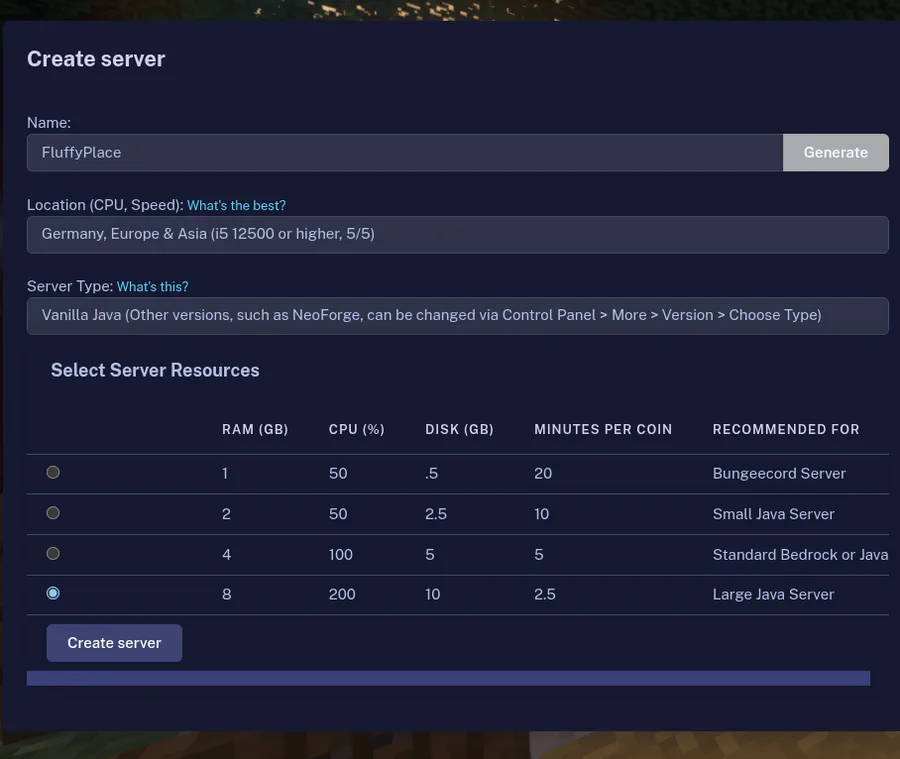Click the RECOMMENDED FOR column header
900x759 pixels.
(x=786, y=429)
